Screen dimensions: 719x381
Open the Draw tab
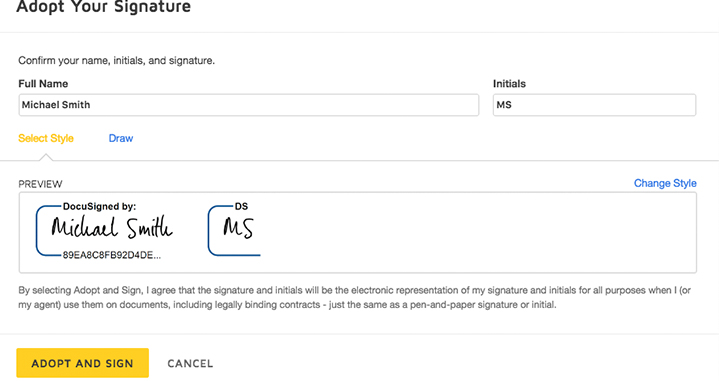(121, 138)
